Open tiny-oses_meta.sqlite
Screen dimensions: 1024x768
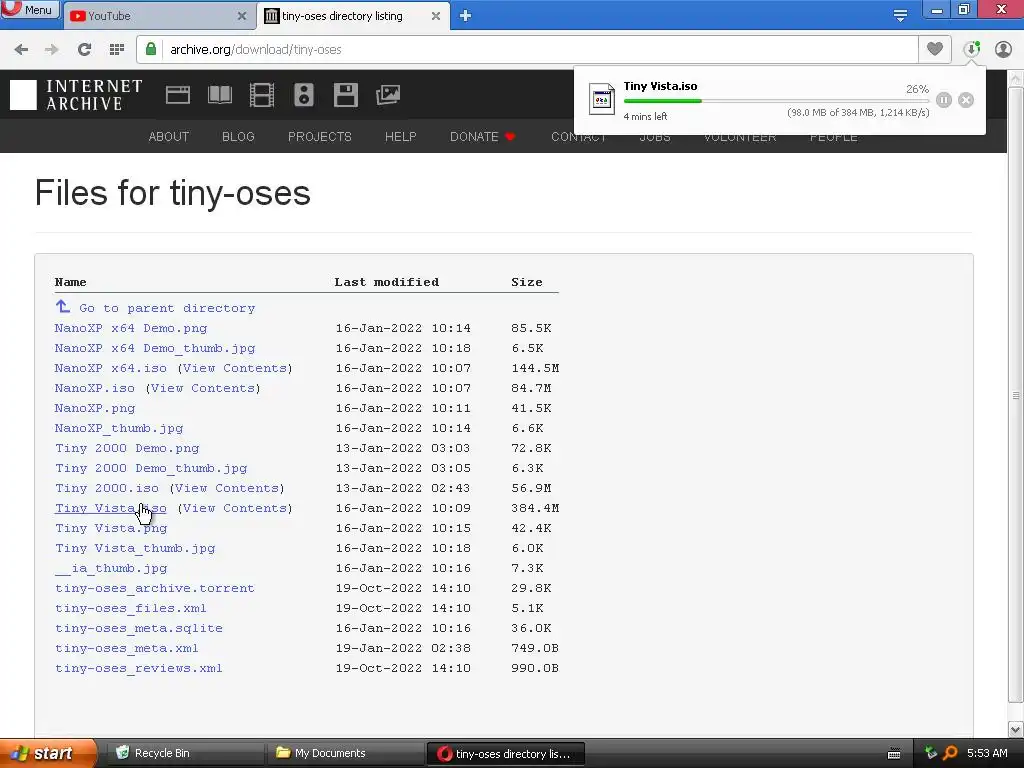[x=138, y=628]
